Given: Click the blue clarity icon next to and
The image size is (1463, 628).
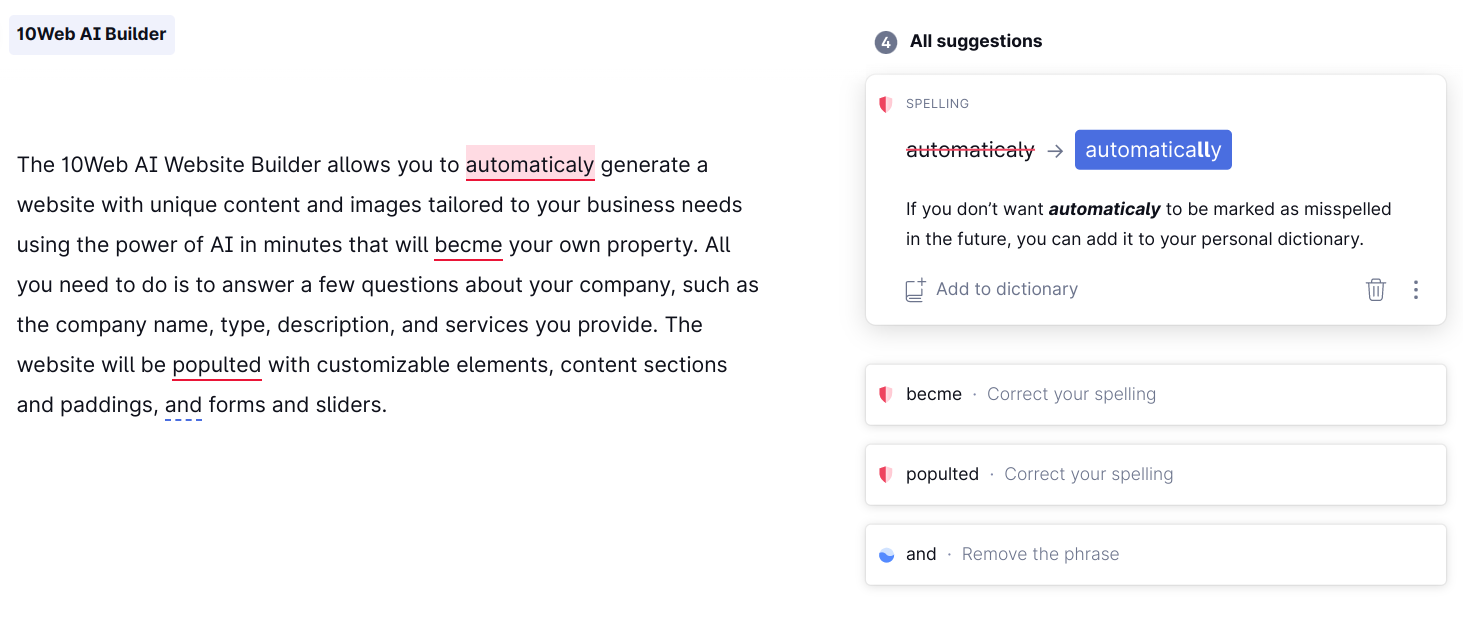Looking at the screenshot, I should [x=886, y=555].
